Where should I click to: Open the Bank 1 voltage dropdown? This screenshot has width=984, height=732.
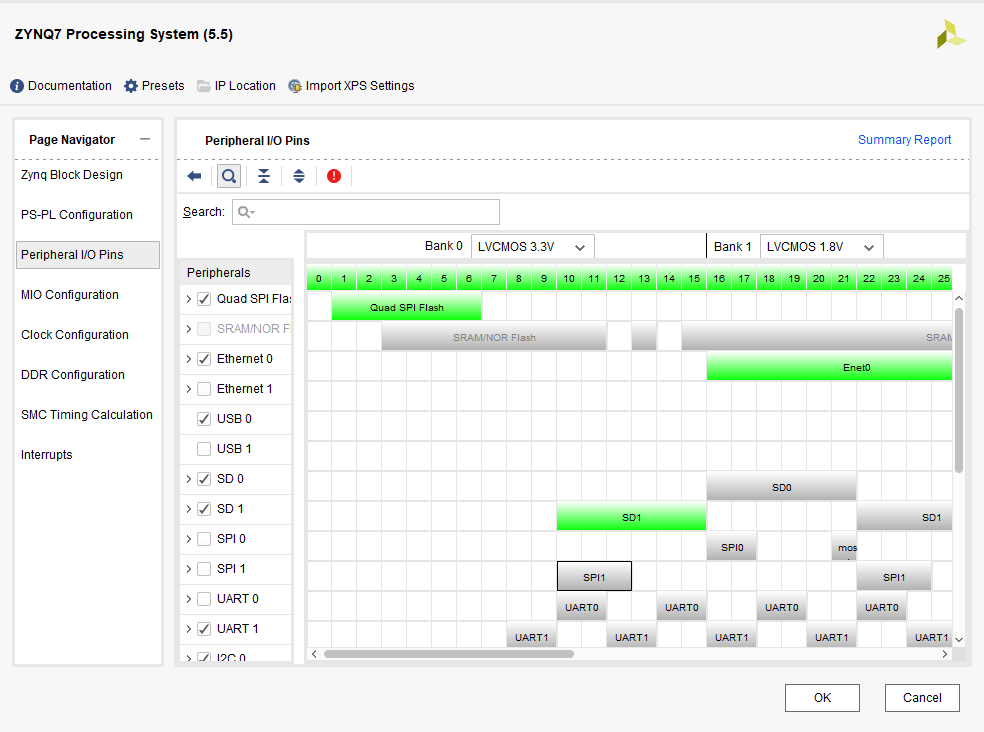pos(821,247)
